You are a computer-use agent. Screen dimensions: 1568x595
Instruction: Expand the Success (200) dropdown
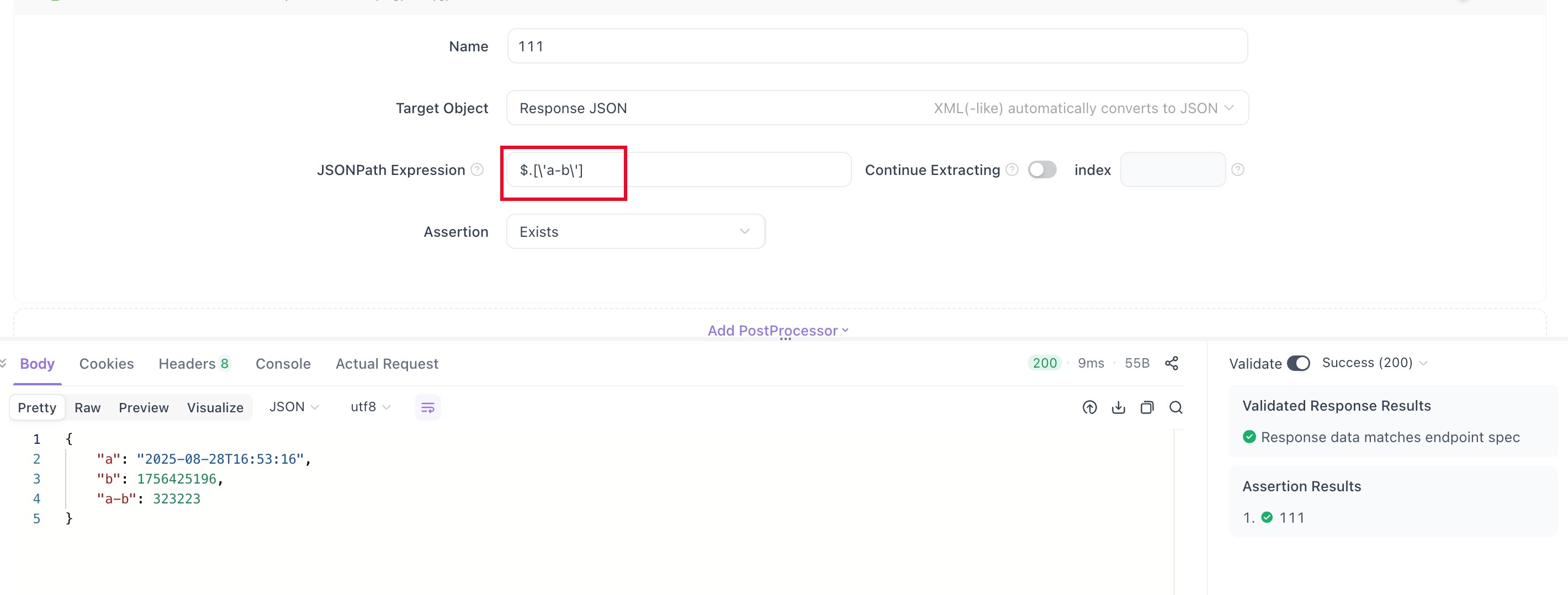1374,363
